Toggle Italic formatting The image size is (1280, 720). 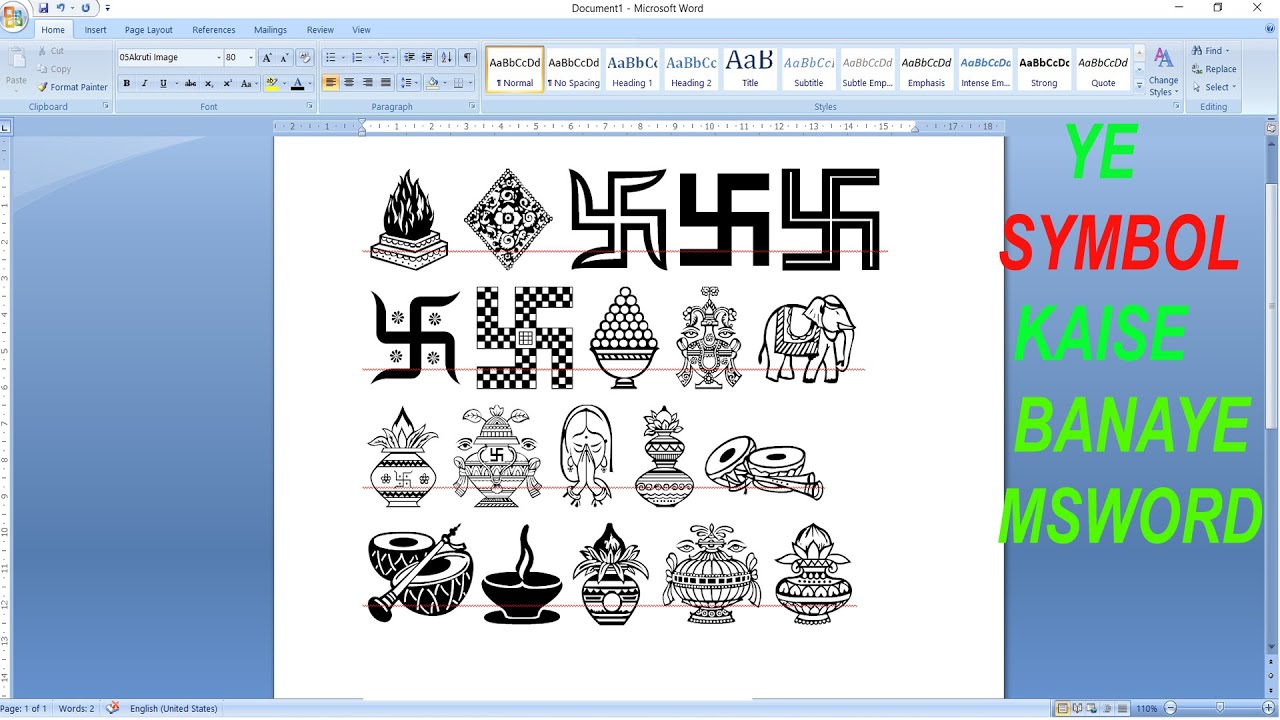(144, 83)
